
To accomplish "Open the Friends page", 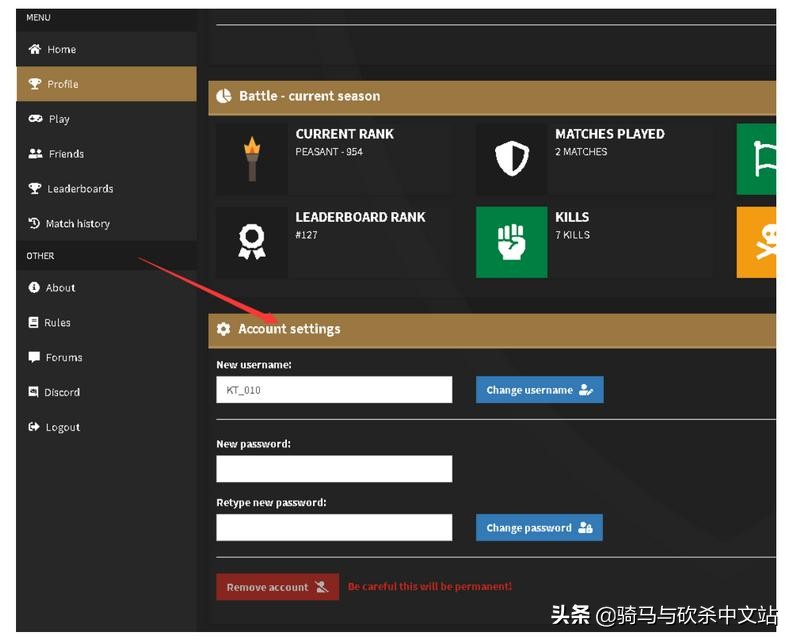I will (107, 153).
